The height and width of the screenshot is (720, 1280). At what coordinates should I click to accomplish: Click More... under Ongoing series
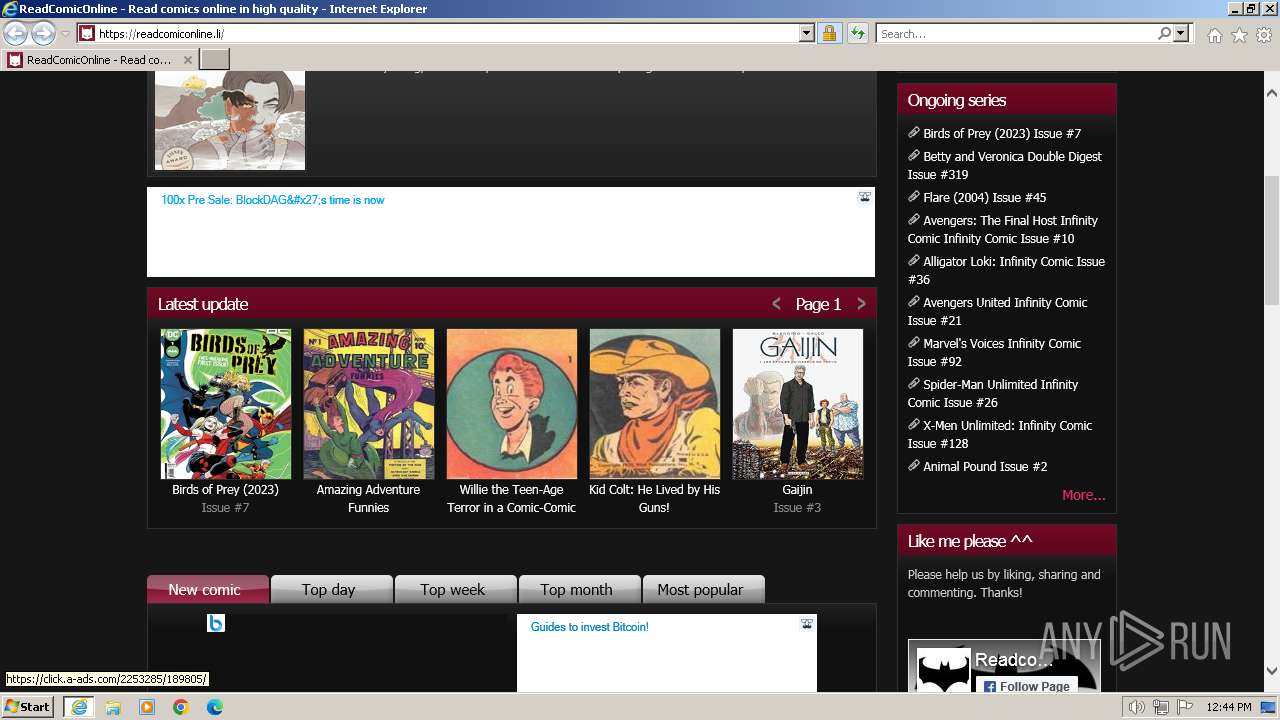1083,495
